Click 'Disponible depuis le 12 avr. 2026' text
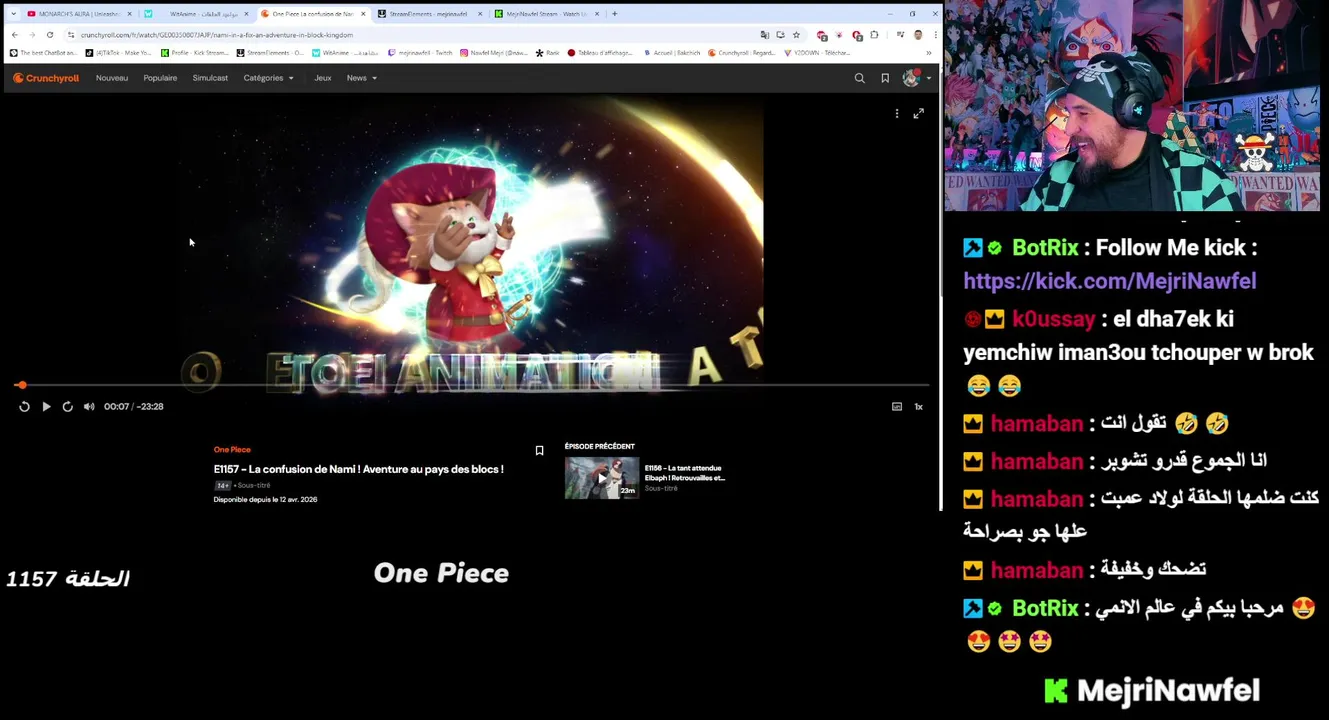Viewport: 1329px width, 720px height. click(x=265, y=500)
